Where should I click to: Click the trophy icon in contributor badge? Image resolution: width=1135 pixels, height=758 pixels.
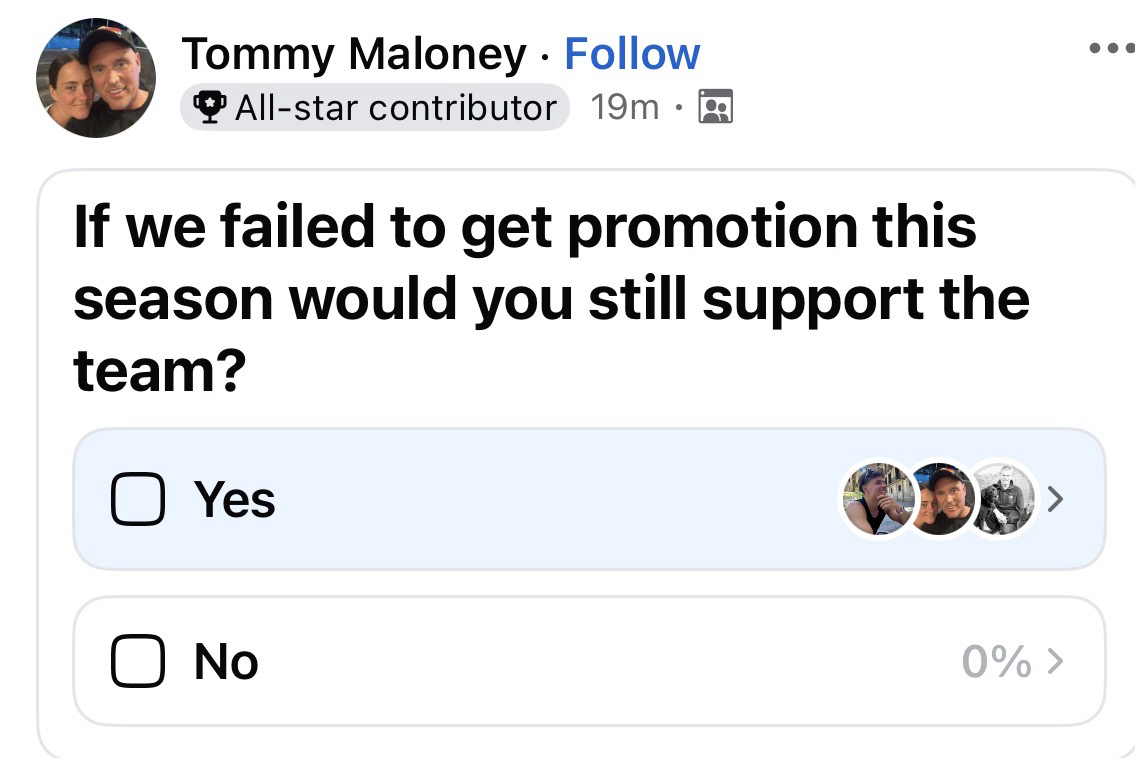tap(208, 108)
